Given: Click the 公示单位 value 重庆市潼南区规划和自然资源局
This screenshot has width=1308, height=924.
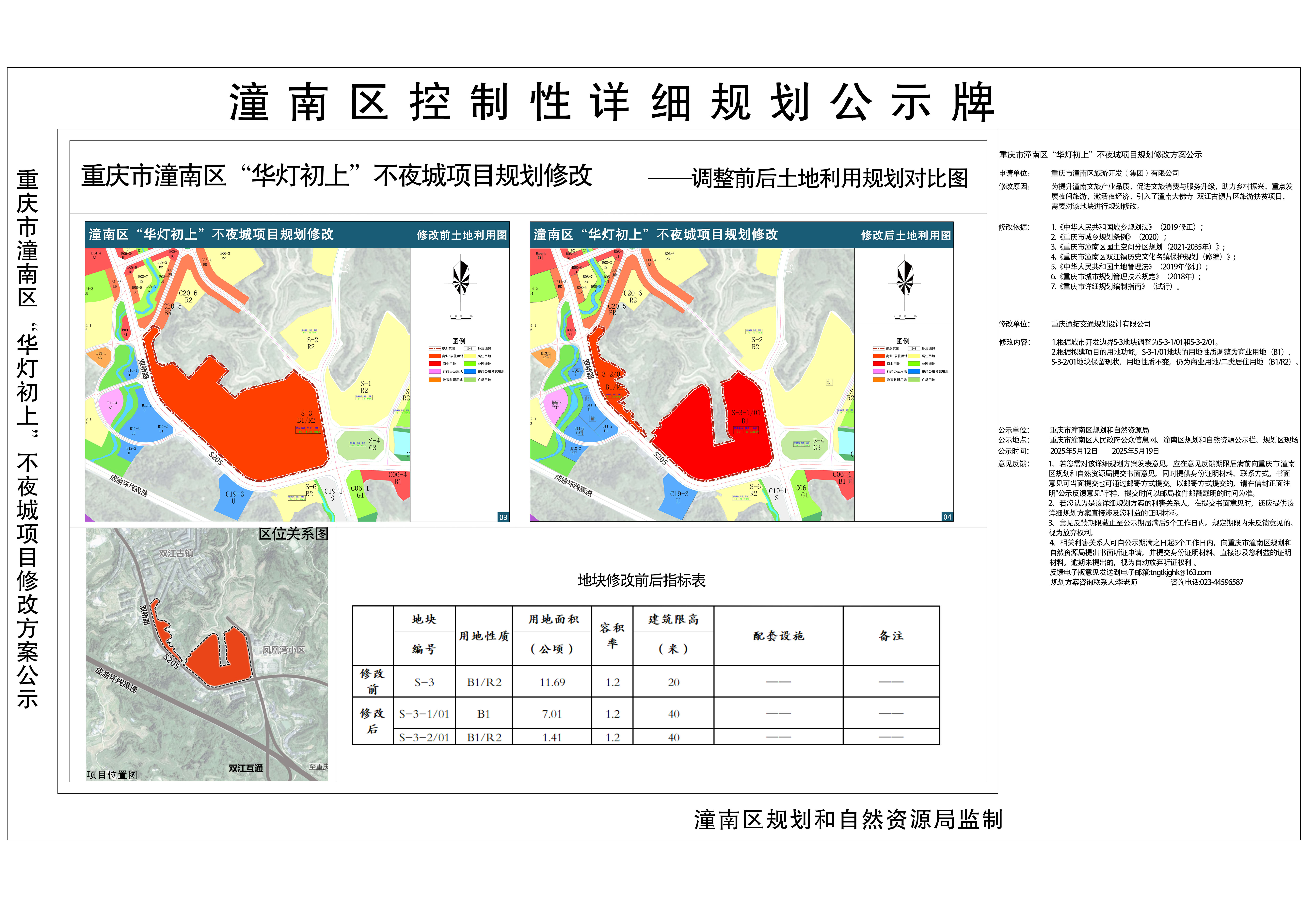Looking at the screenshot, I should (1099, 430).
